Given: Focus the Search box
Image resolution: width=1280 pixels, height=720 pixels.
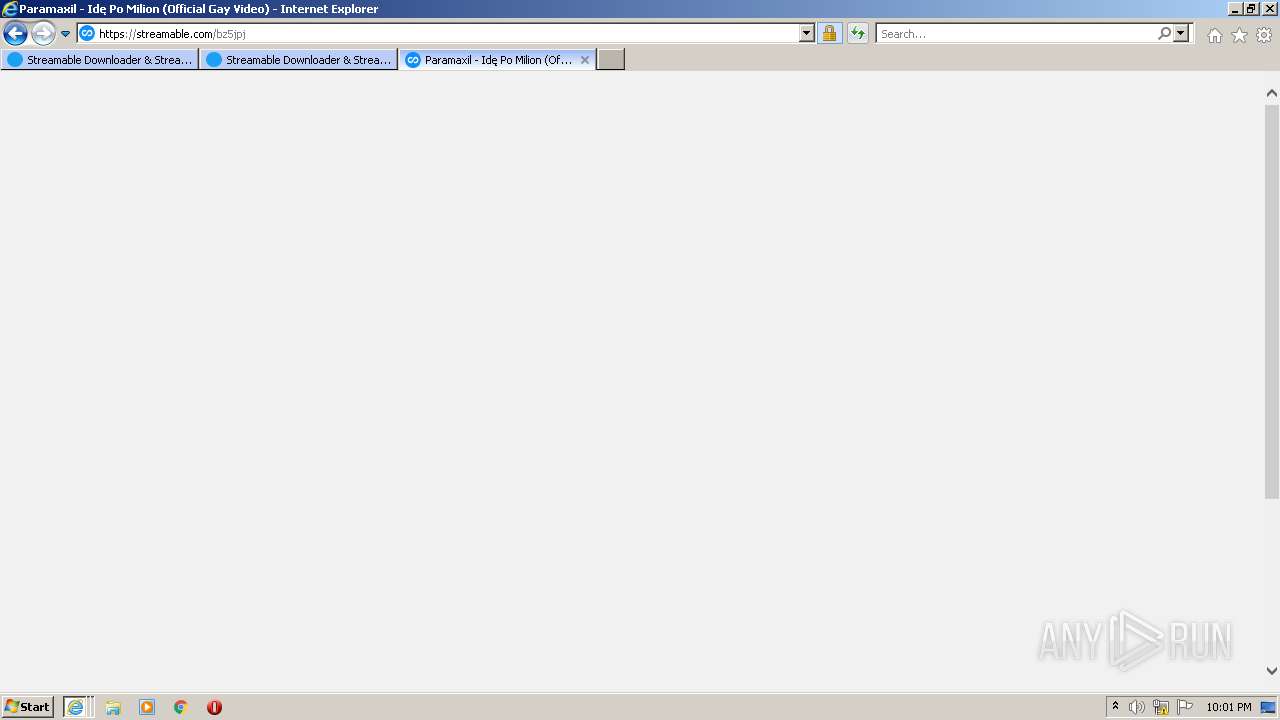Looking at the screenshot, I should (x=1016, y=33).
